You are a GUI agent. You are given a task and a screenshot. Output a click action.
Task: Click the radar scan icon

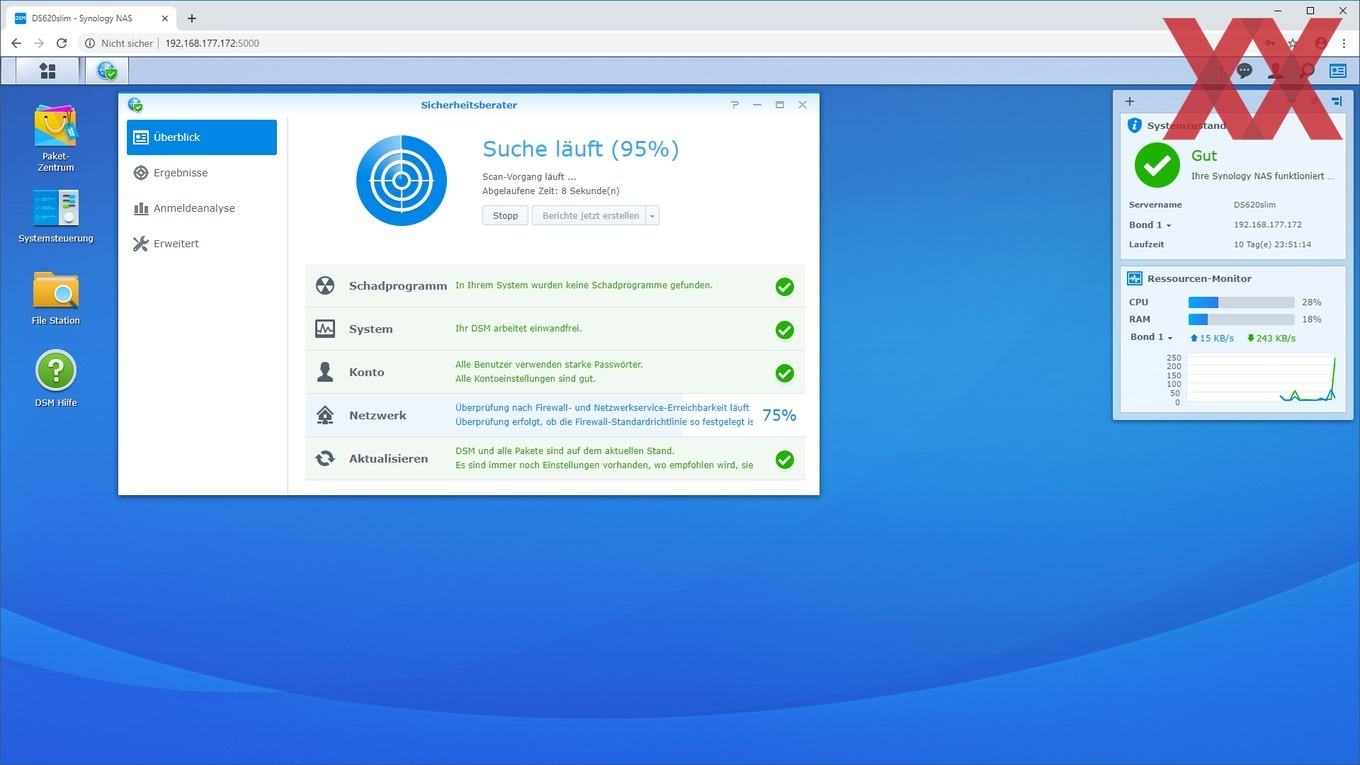click(401, 180)
